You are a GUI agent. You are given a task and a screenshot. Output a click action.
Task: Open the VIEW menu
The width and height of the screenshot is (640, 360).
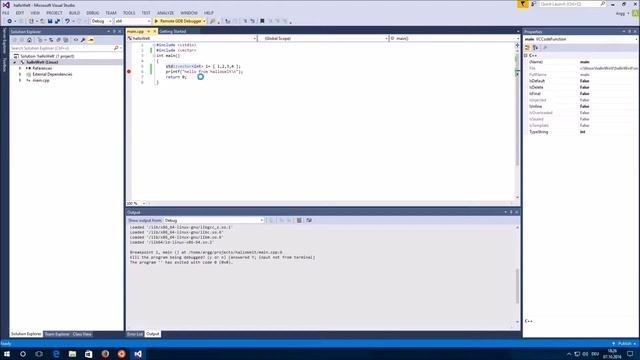[x=35, y=13]
